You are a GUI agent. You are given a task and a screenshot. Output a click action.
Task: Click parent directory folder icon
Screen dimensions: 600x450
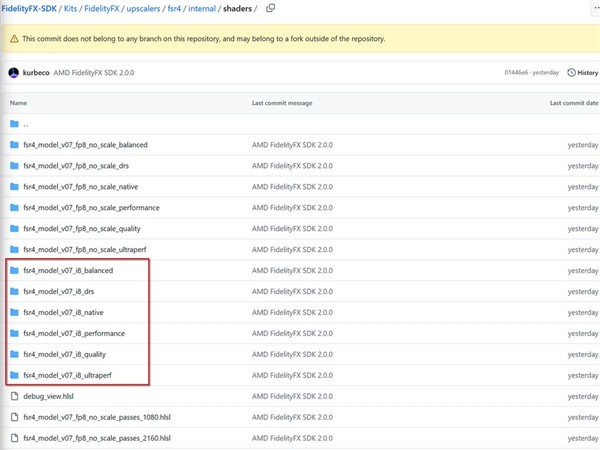pos(14,124)
